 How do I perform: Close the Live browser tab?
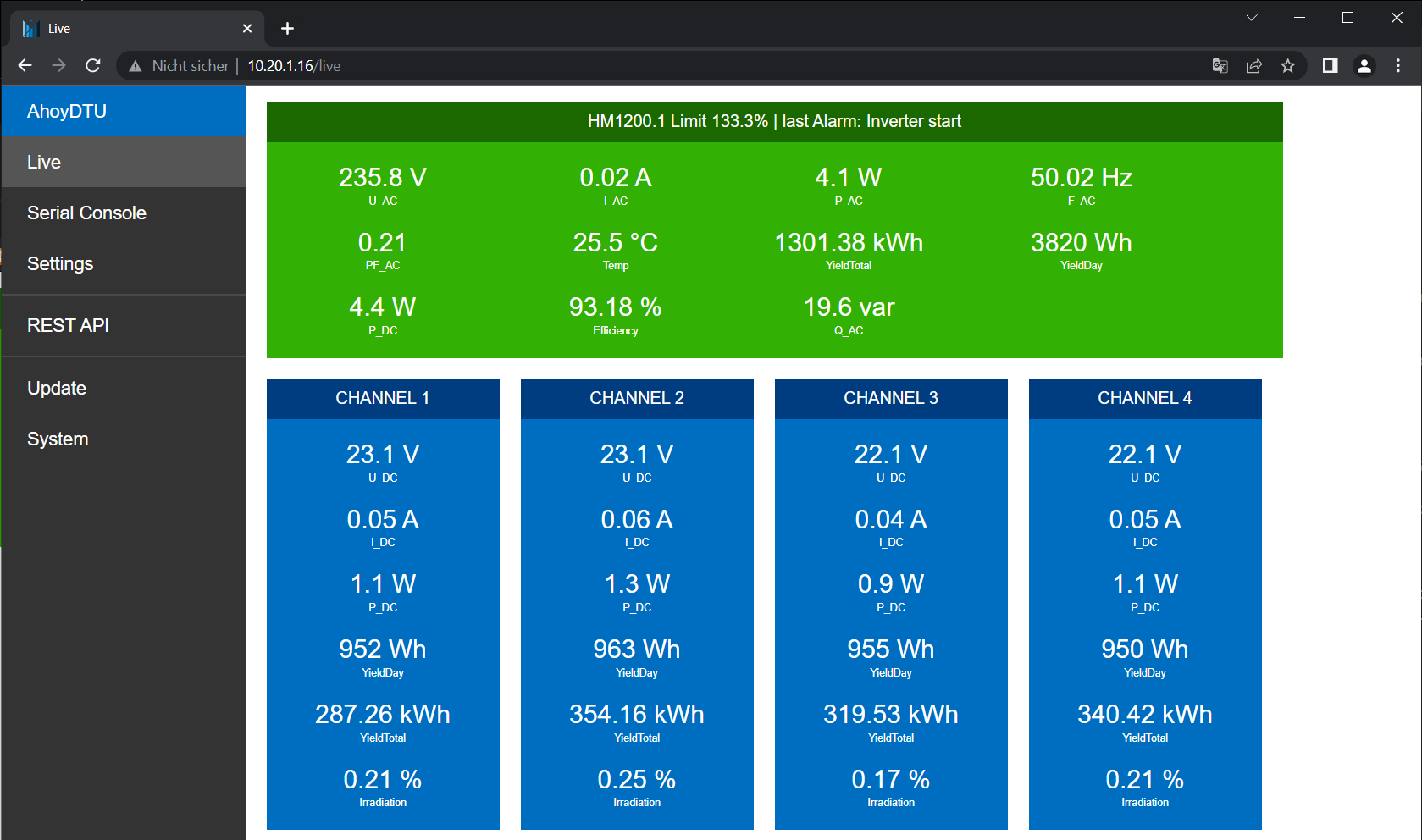(x=247, y=29)
